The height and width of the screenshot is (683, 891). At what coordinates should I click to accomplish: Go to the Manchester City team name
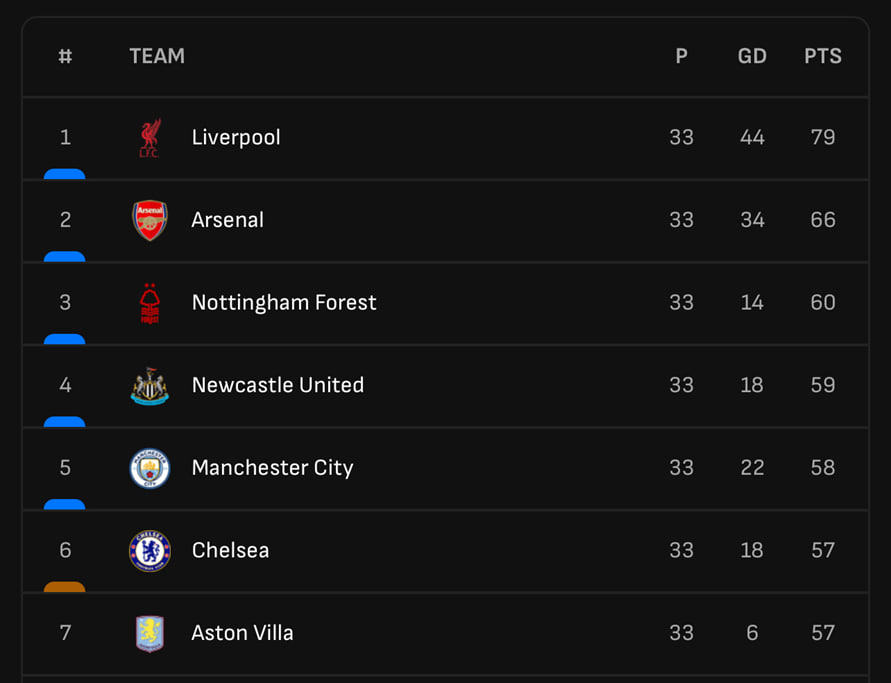(273, 468)
